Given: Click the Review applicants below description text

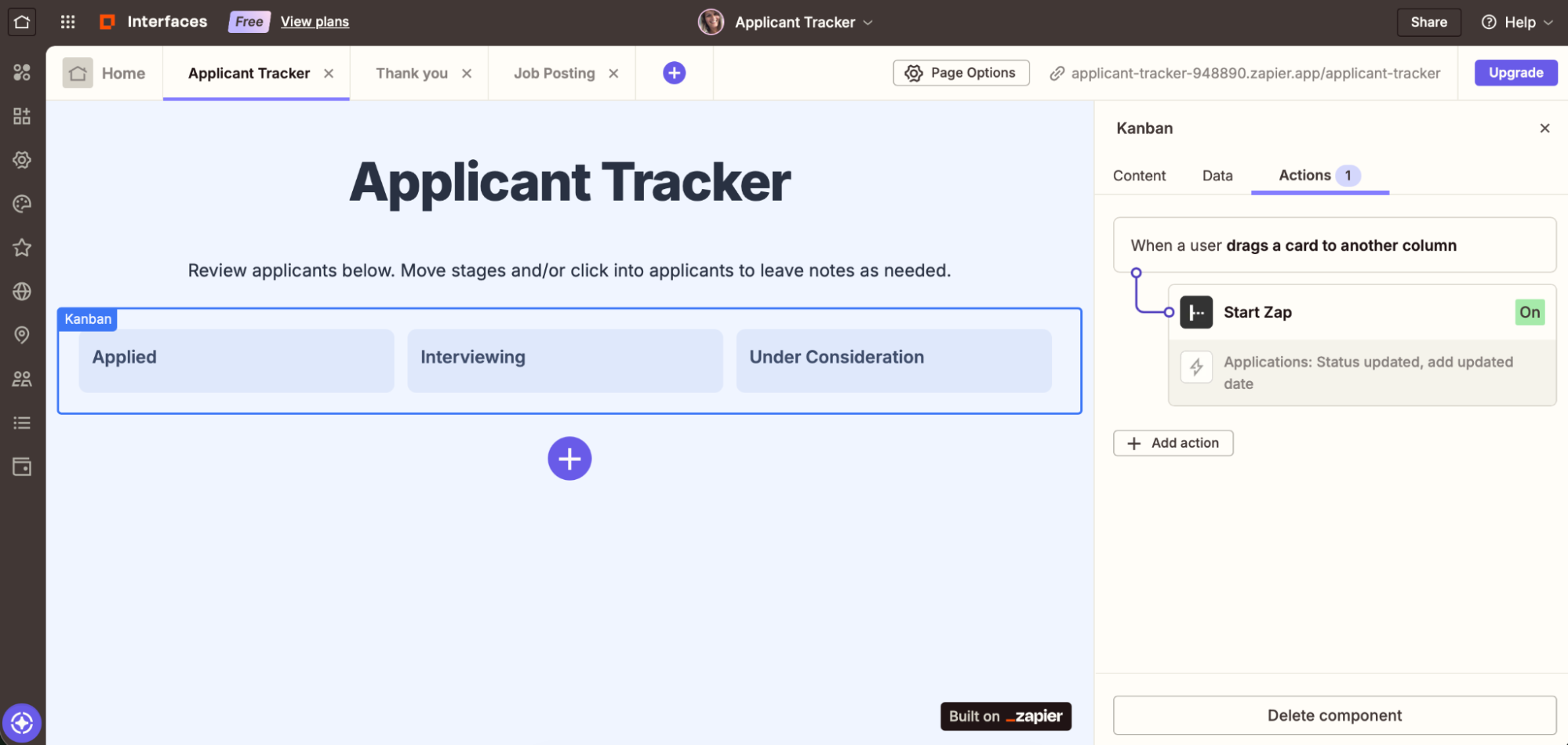Looking at the screenshot, I should point(569,271).
